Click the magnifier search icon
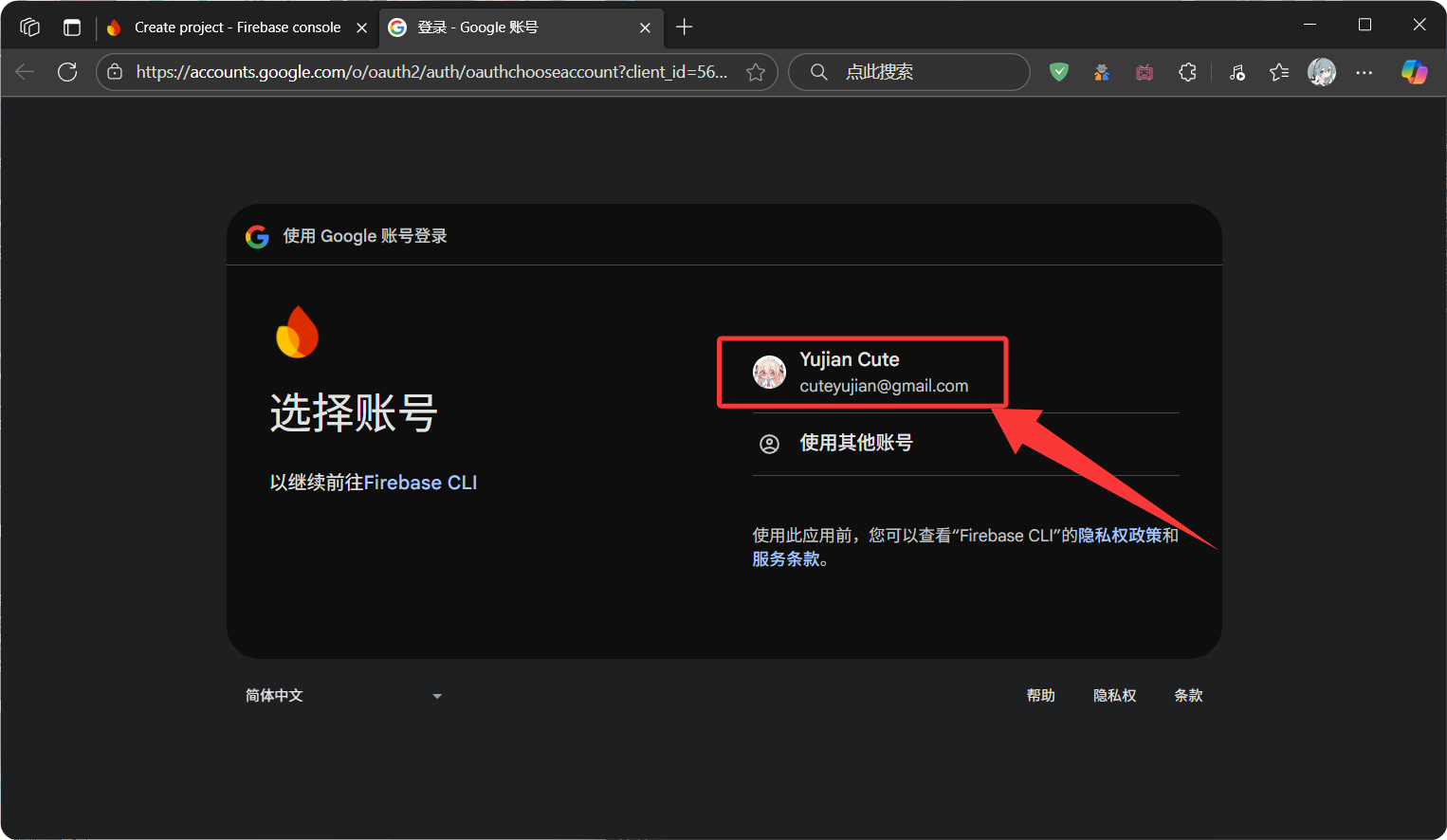The height and width of the screenshot is (840, 1447). (819, 72)
